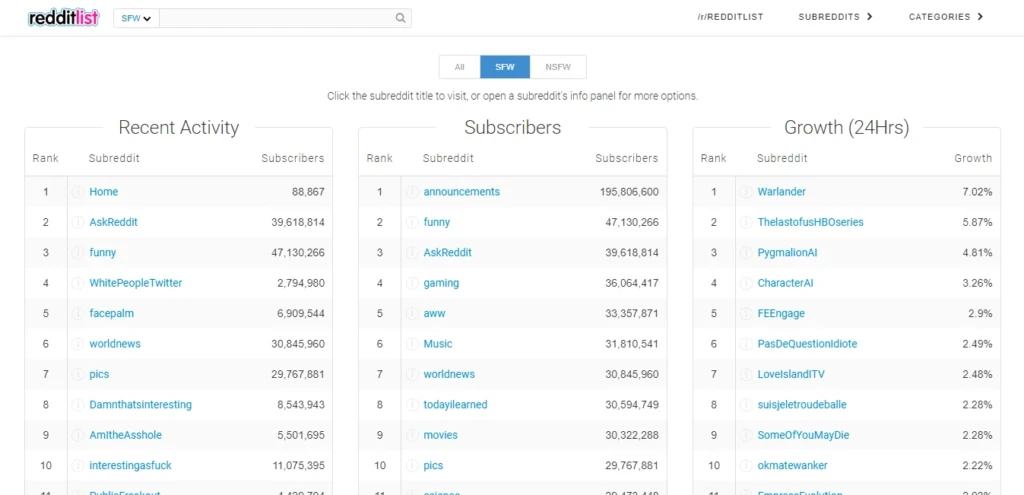Select the SFW filter button
The width and height of the screenshot is (1024, 495).
tap(505, 67)
